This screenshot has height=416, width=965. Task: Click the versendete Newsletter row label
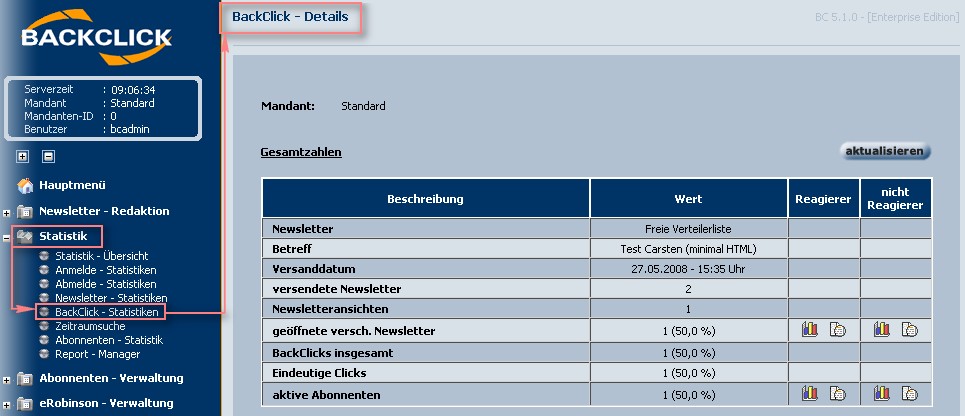tap(337, 289)
